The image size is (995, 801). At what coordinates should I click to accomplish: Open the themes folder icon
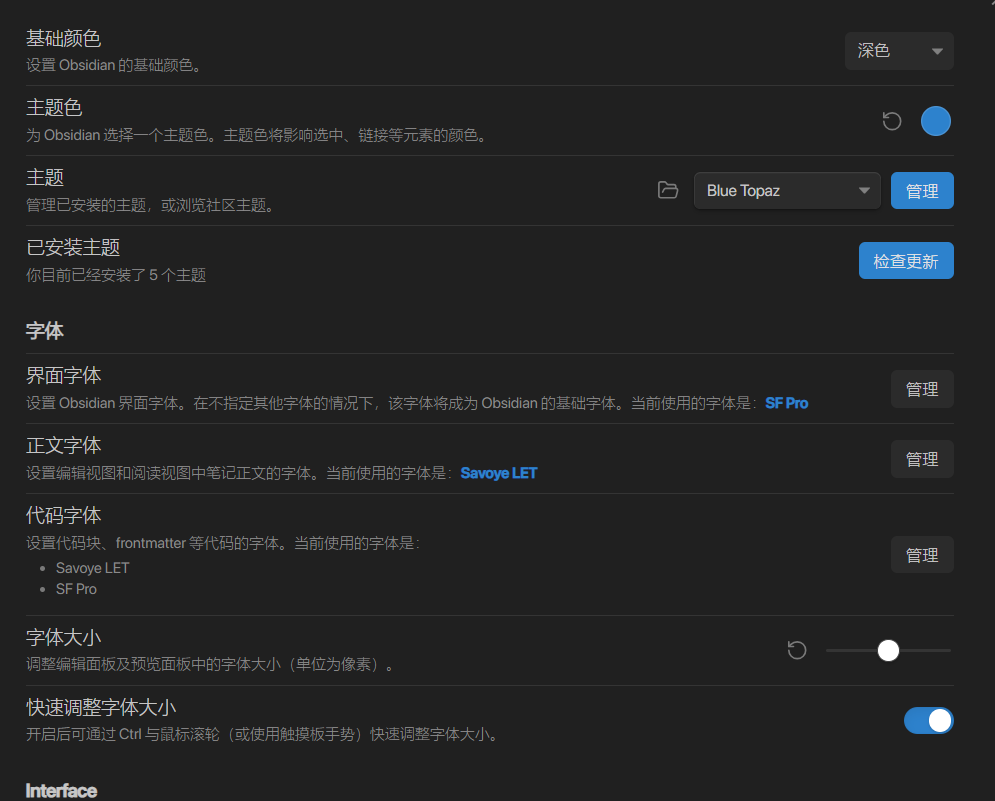coord(668,190)
